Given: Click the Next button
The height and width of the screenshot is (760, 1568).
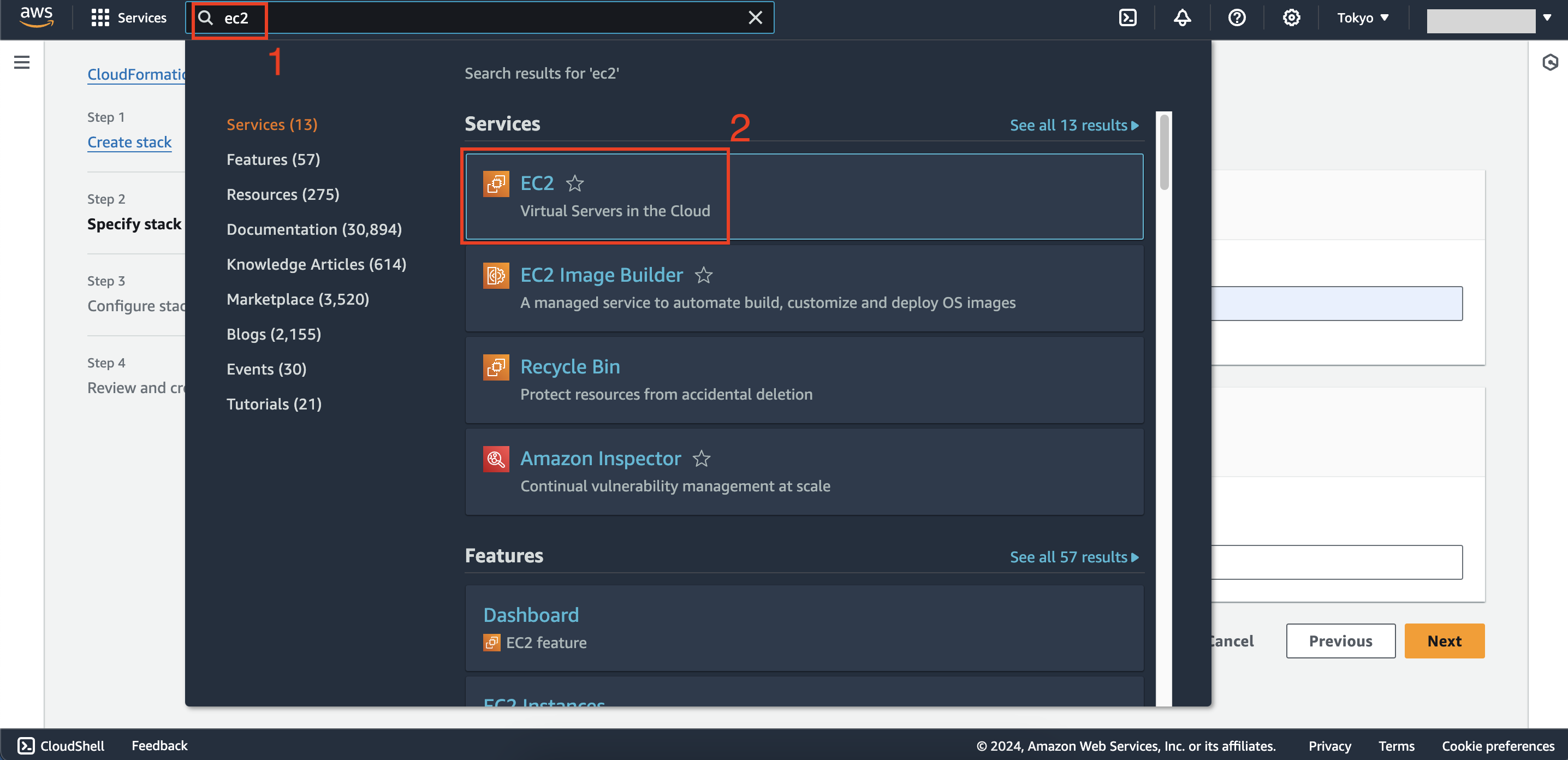Looking at the screenshot, I should (x=1444, y=641).
